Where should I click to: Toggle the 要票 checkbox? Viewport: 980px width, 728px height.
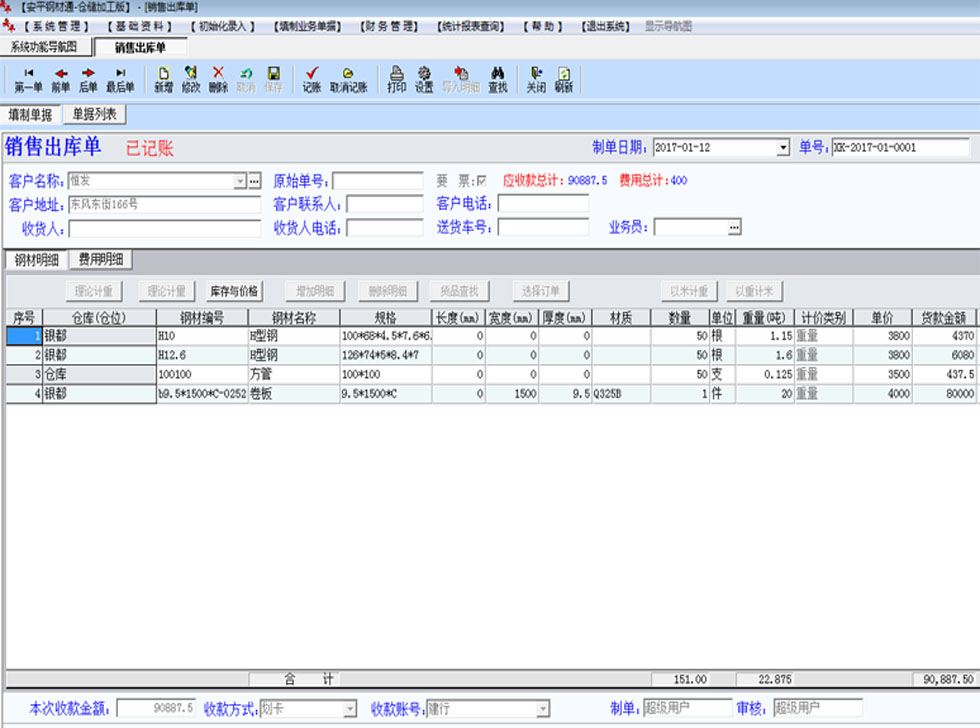pos(481,181)
